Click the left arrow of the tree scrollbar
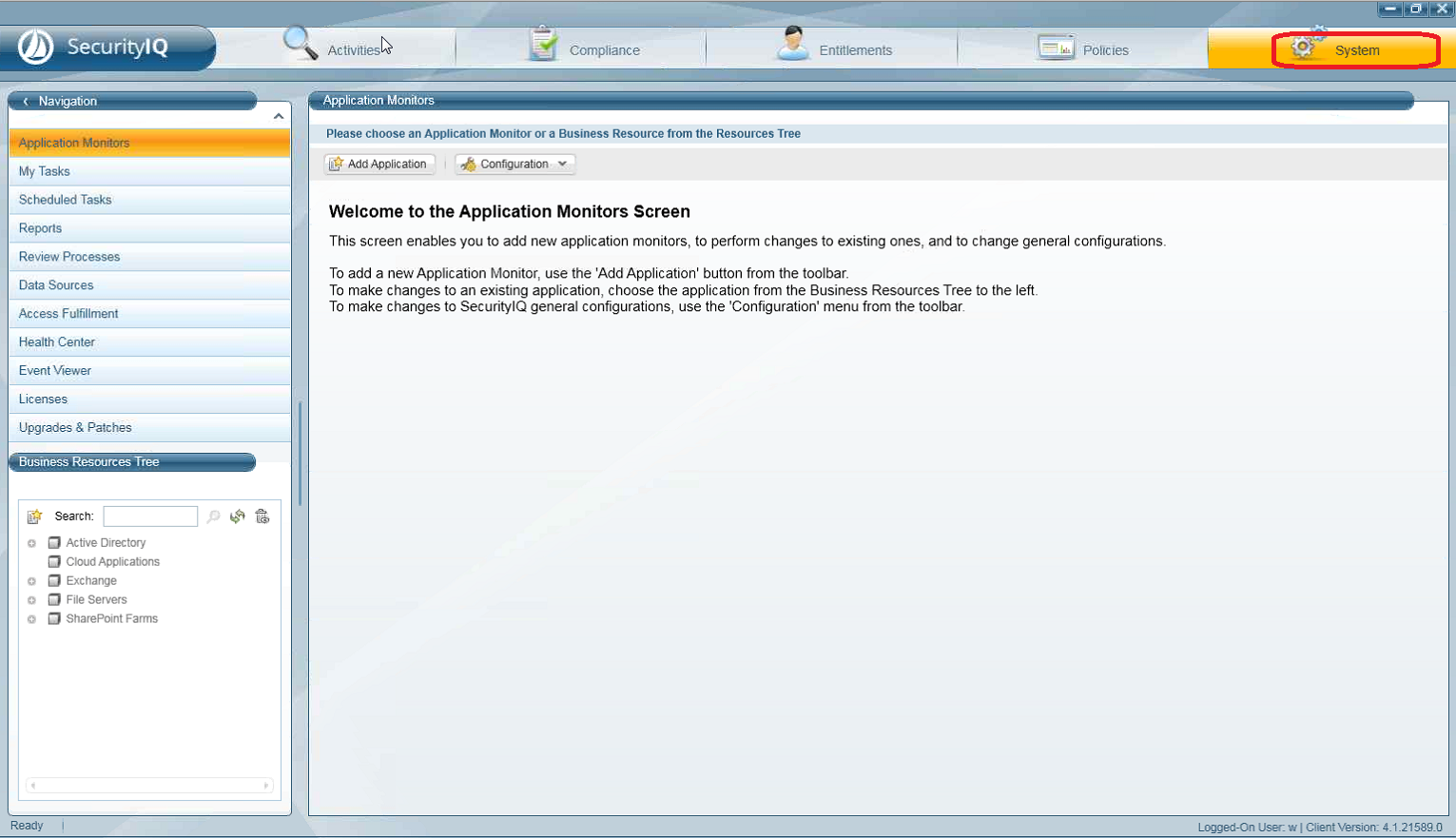 [x=32, y=786]
